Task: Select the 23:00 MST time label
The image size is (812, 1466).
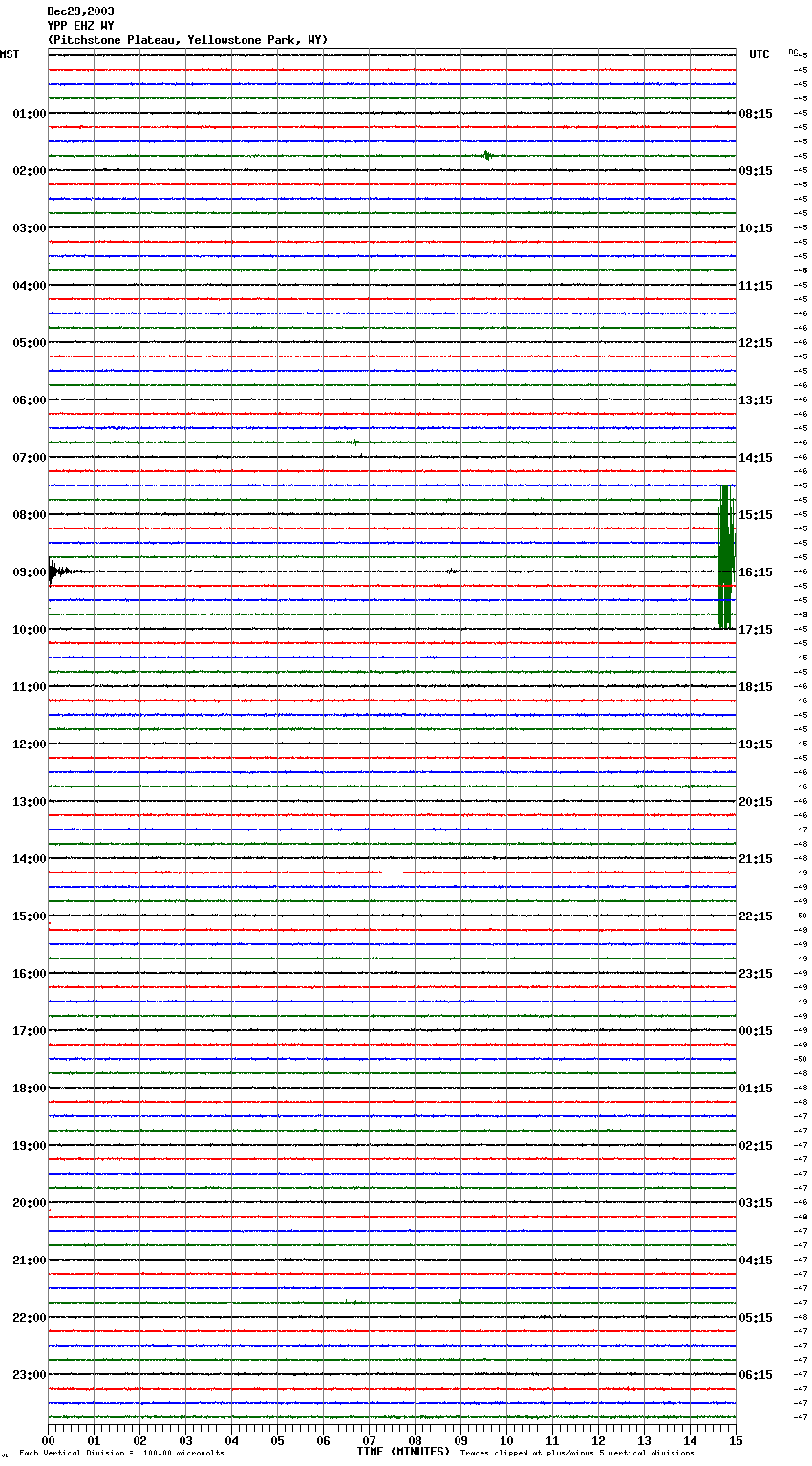Action: click(29, 1375)
